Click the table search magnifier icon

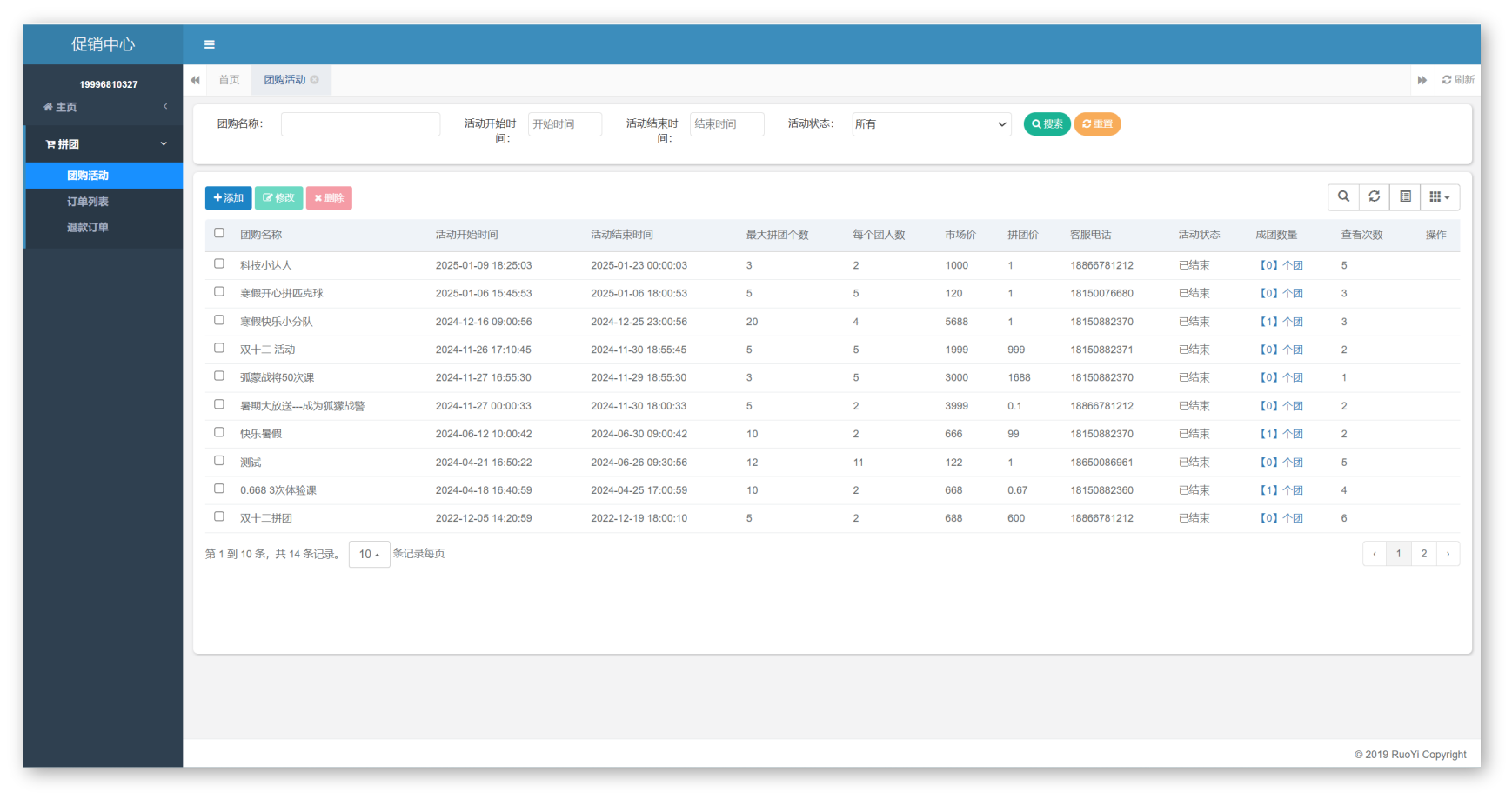(x=1343, y=197)
